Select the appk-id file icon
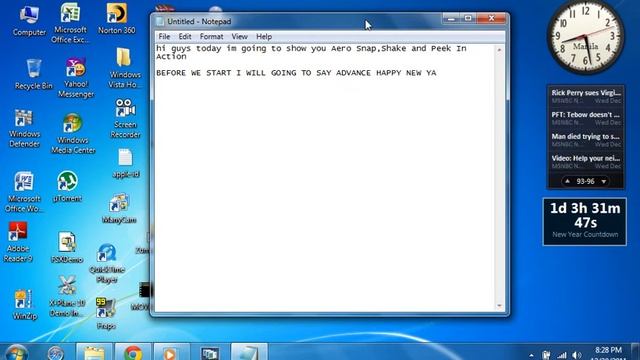The image size is (640, 360). pos(125,163)
